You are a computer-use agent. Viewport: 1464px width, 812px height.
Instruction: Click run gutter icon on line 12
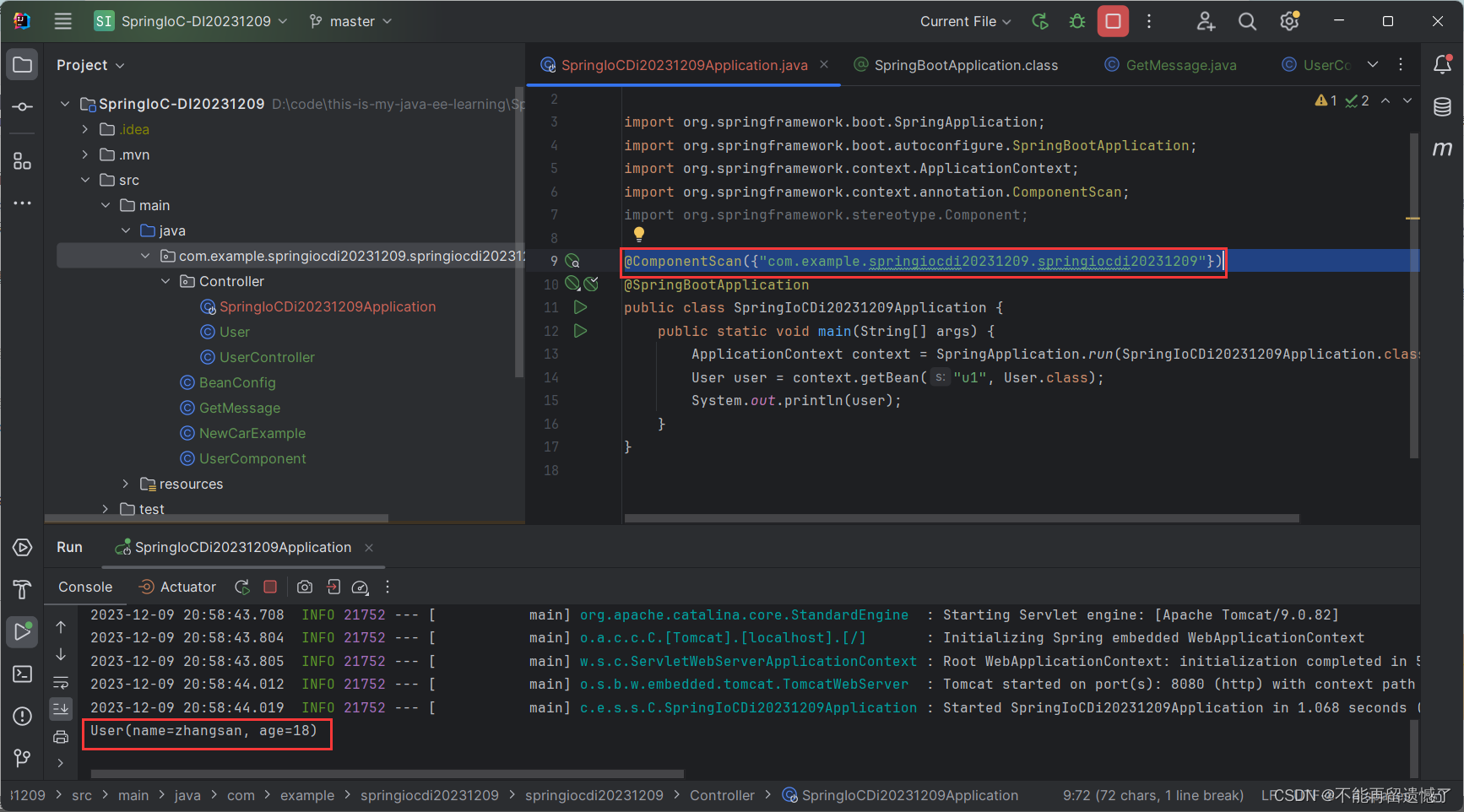point(580,331)
